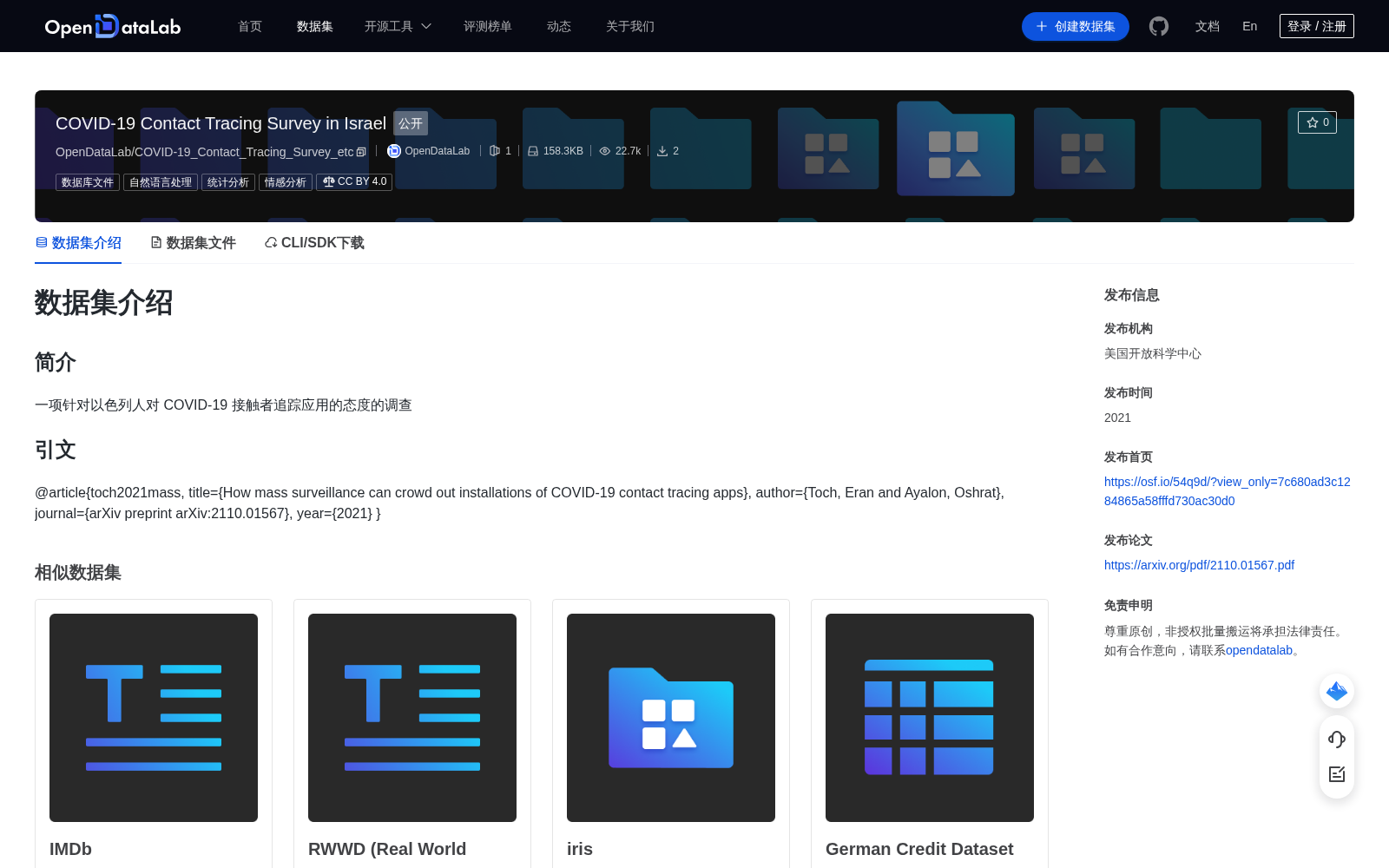The image size is (1389, 868).
Task: Click the 22.7k views eye icon
Action: pyautogui.click(x=605, y=151)
